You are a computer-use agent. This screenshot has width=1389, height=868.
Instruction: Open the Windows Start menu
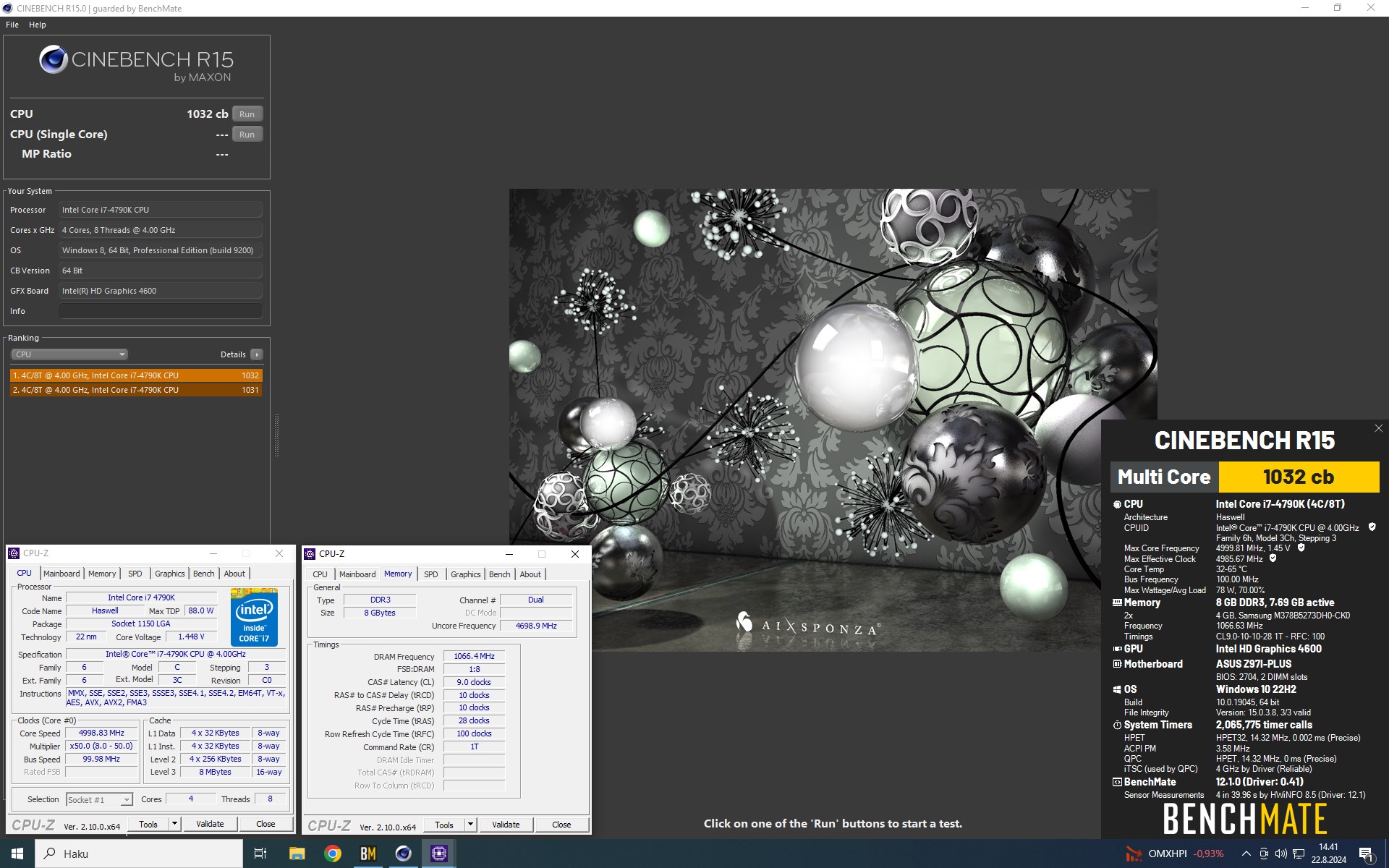coord(17,854)
